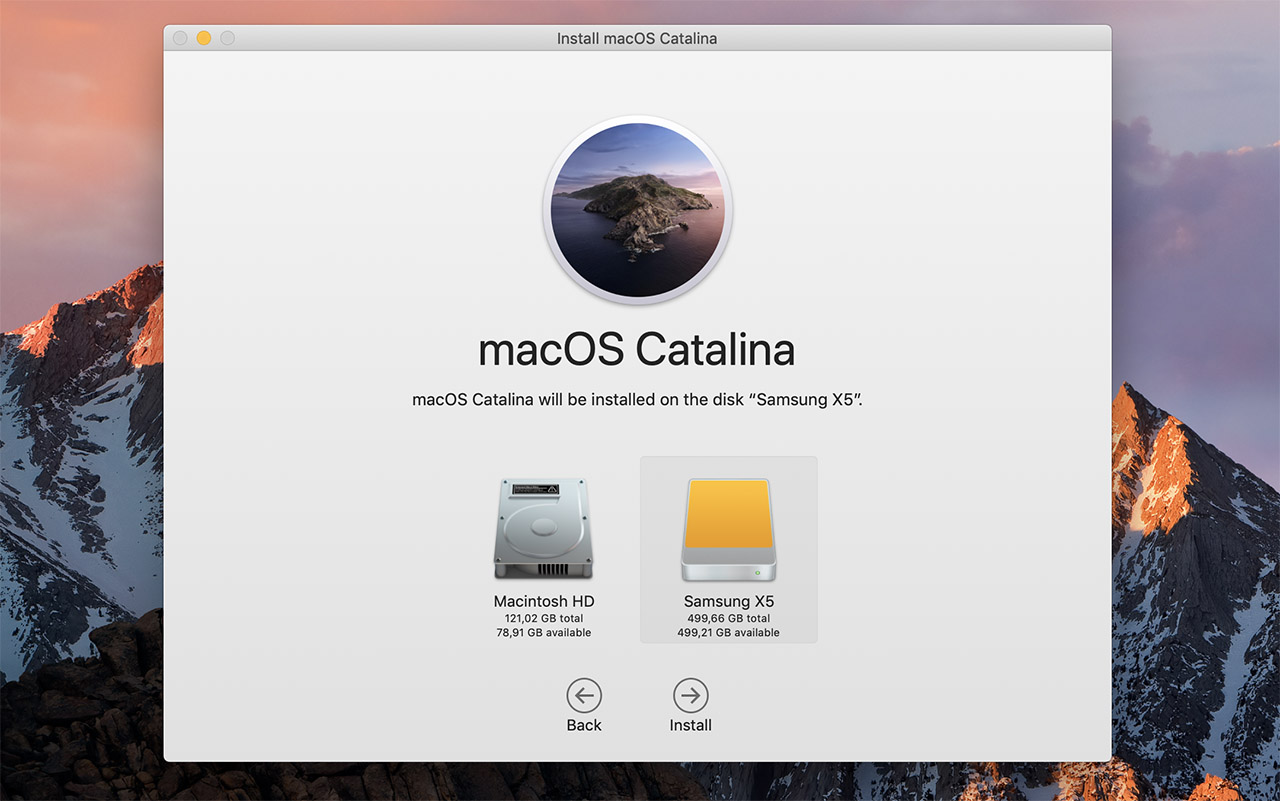This screenshot has width=1280, height=801.
Task: Click the "Macintosh HD" disk name
Action: tap(544, 602)
